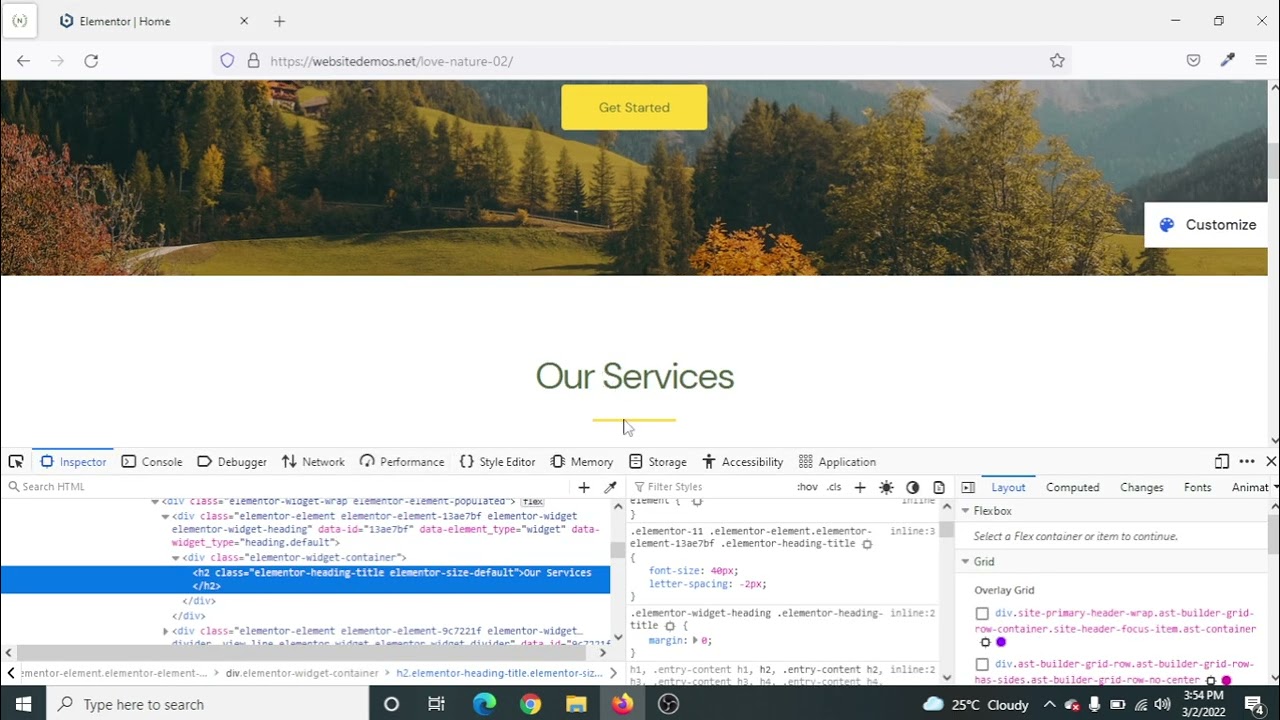Collapse the Flexbox section
The height and width of the screenshot is (720, 1280).
pyautogui.click(x=966, y=511)
